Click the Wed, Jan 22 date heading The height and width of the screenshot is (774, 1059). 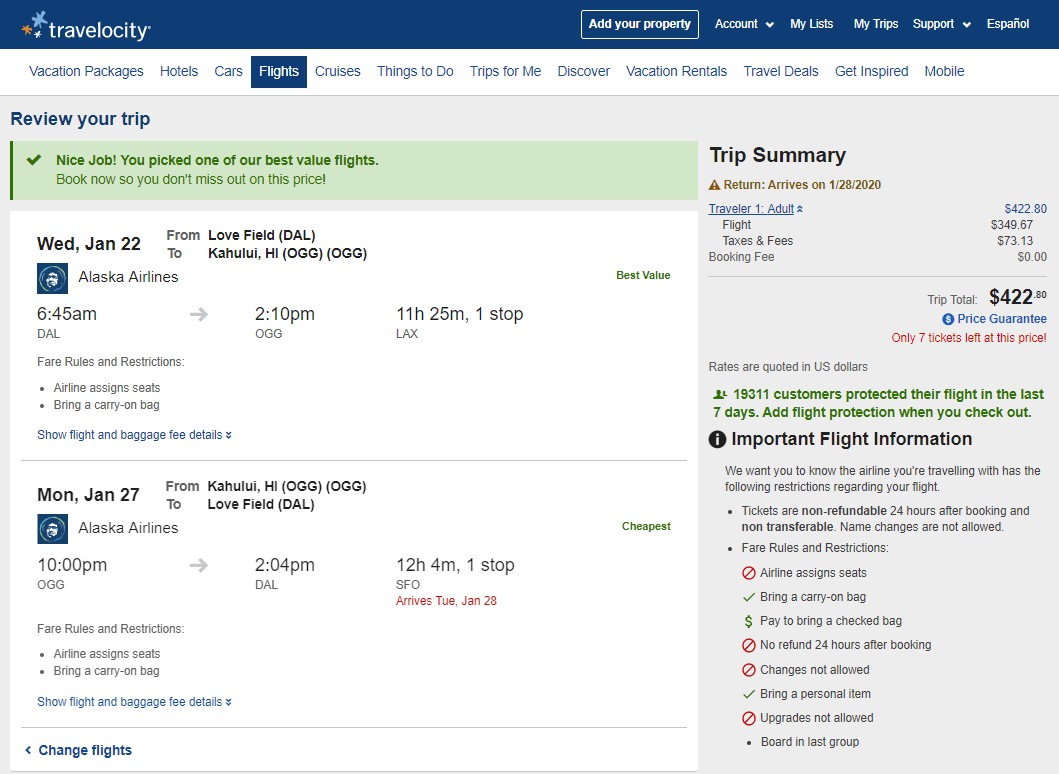pos(88,244)
